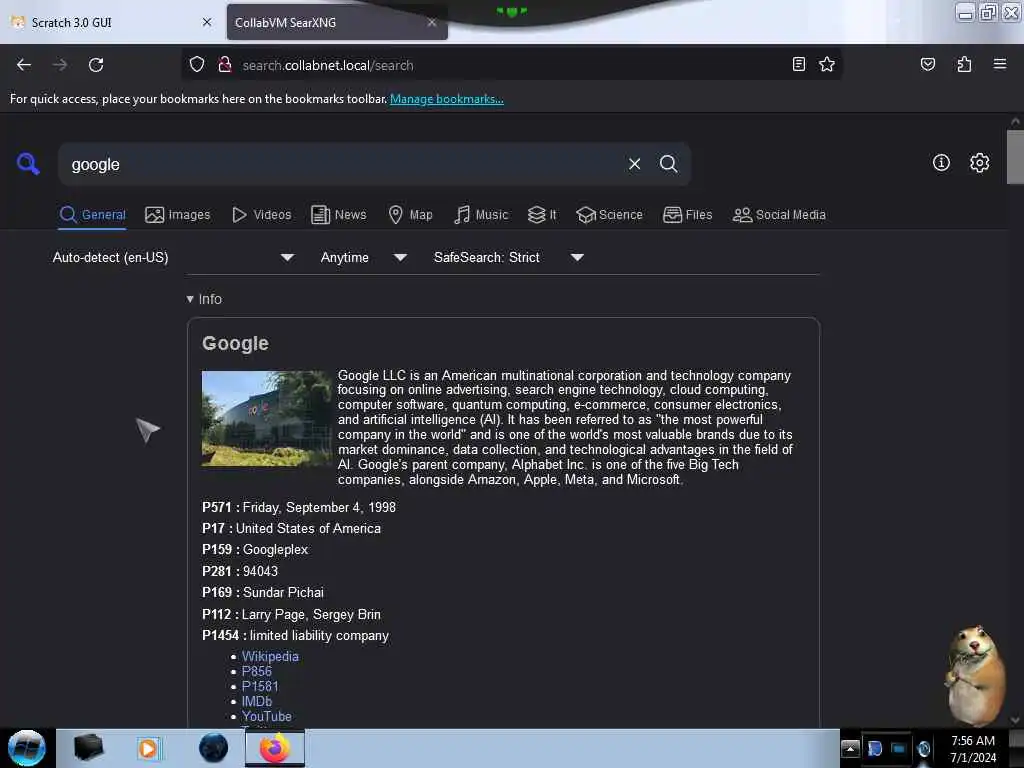Switch to the Videos search tab

[262, 215]
